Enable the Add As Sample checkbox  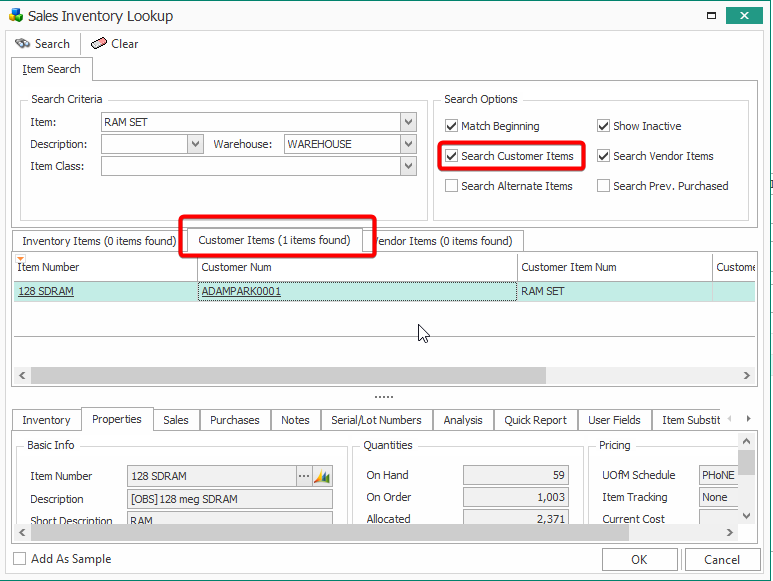pyautogui.click(x=20, y=559)
